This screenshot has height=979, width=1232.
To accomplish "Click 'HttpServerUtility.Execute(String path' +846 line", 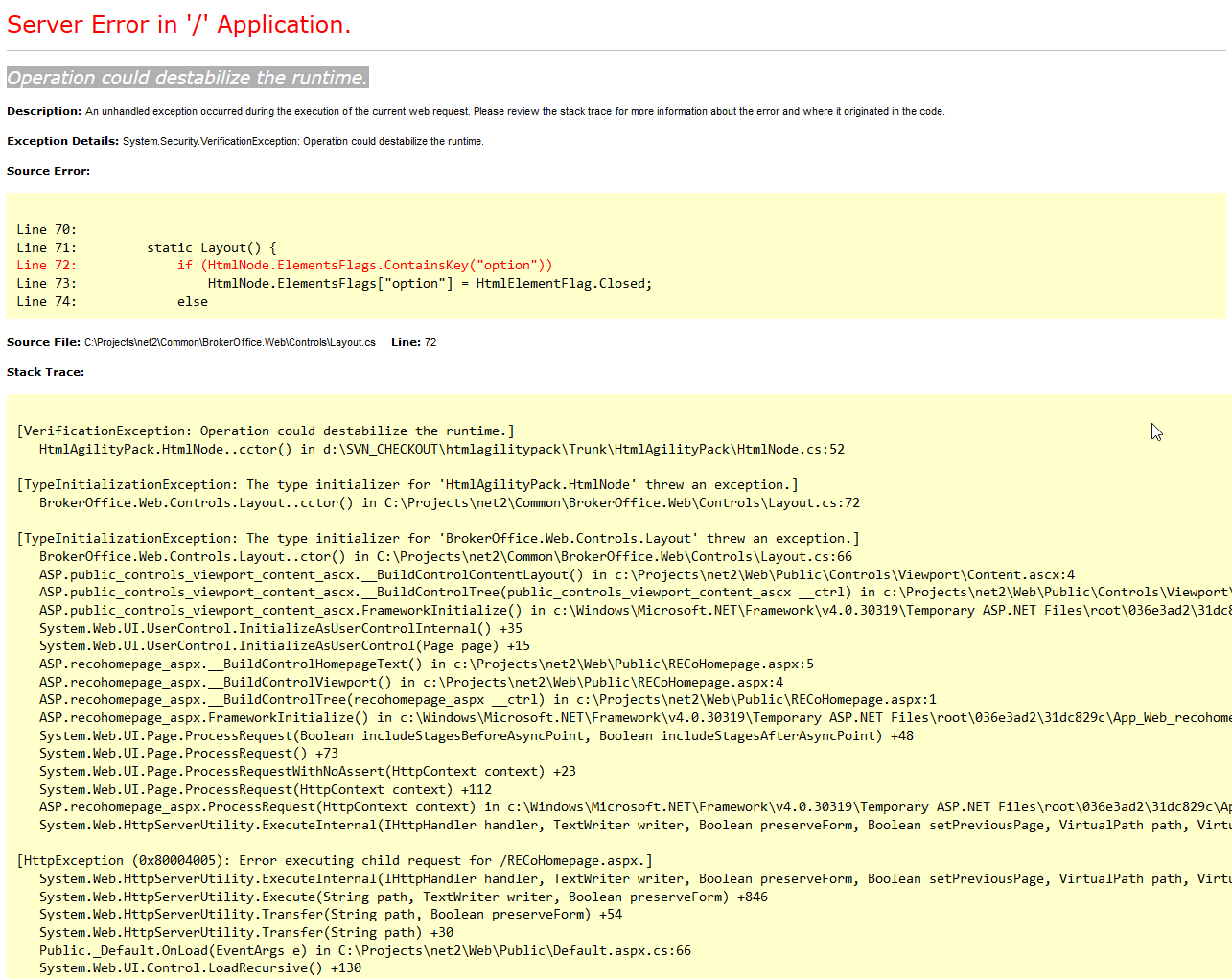I will [404, 897].
